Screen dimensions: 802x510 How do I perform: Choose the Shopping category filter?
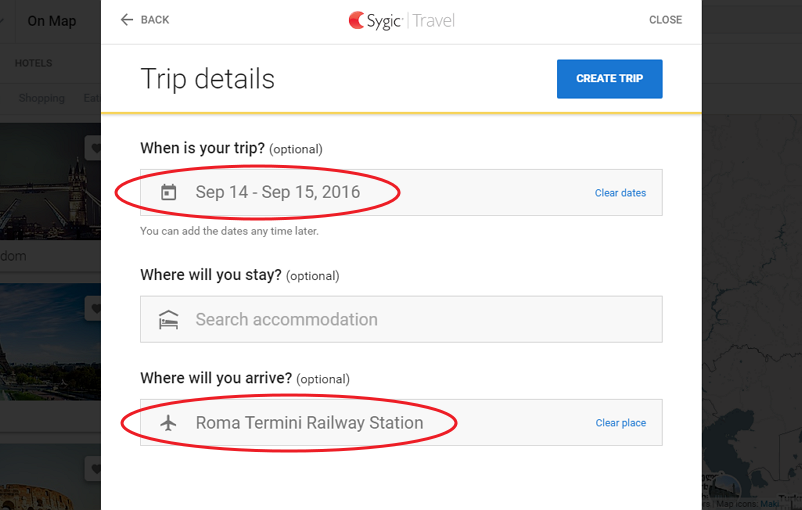41,98
